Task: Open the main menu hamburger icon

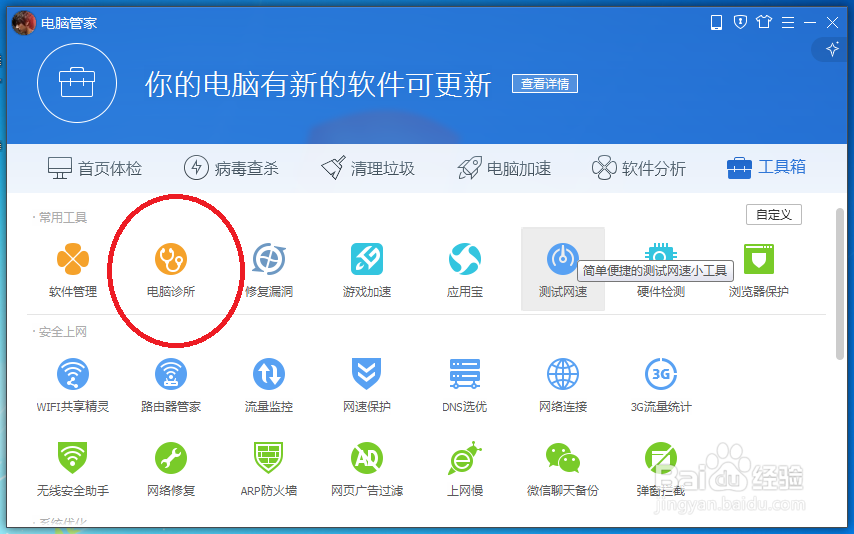Action: coord(788,22)
